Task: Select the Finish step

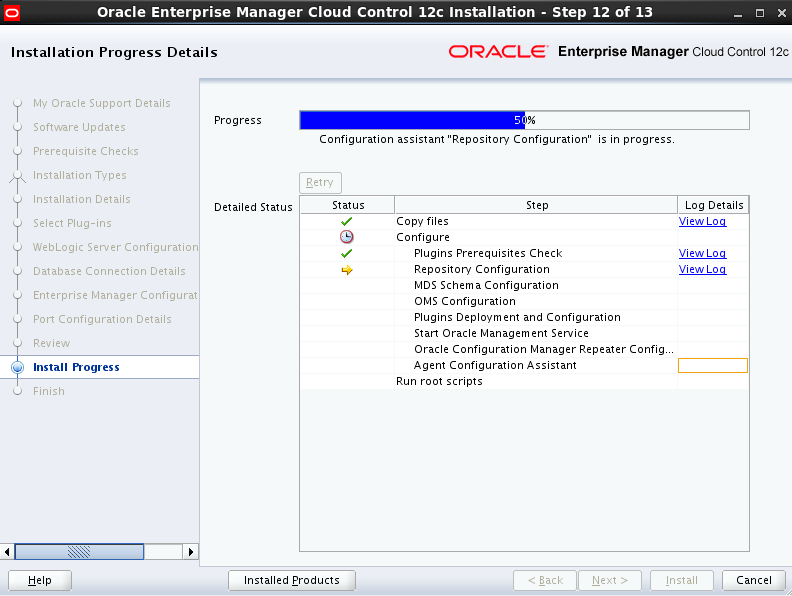Action: pyautogui.click(x=48, y=391)
